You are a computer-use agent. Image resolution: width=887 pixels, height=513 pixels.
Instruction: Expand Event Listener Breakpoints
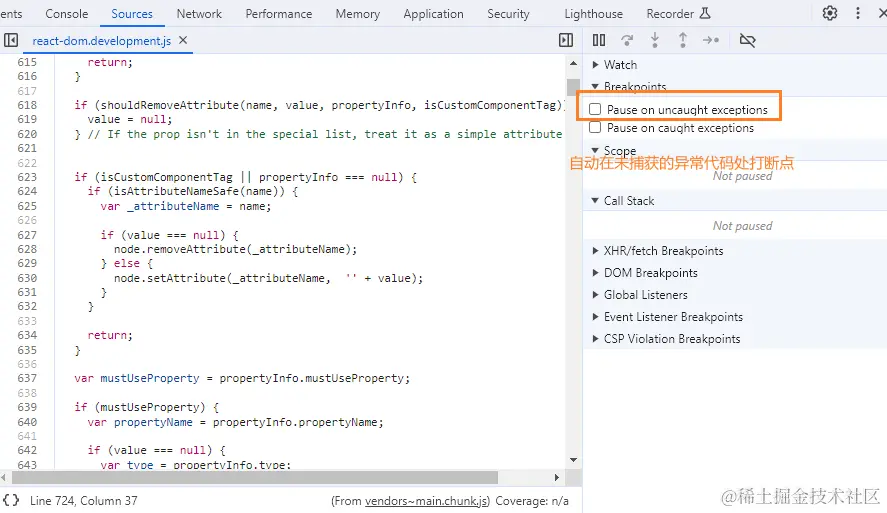[x=595, y=317]
